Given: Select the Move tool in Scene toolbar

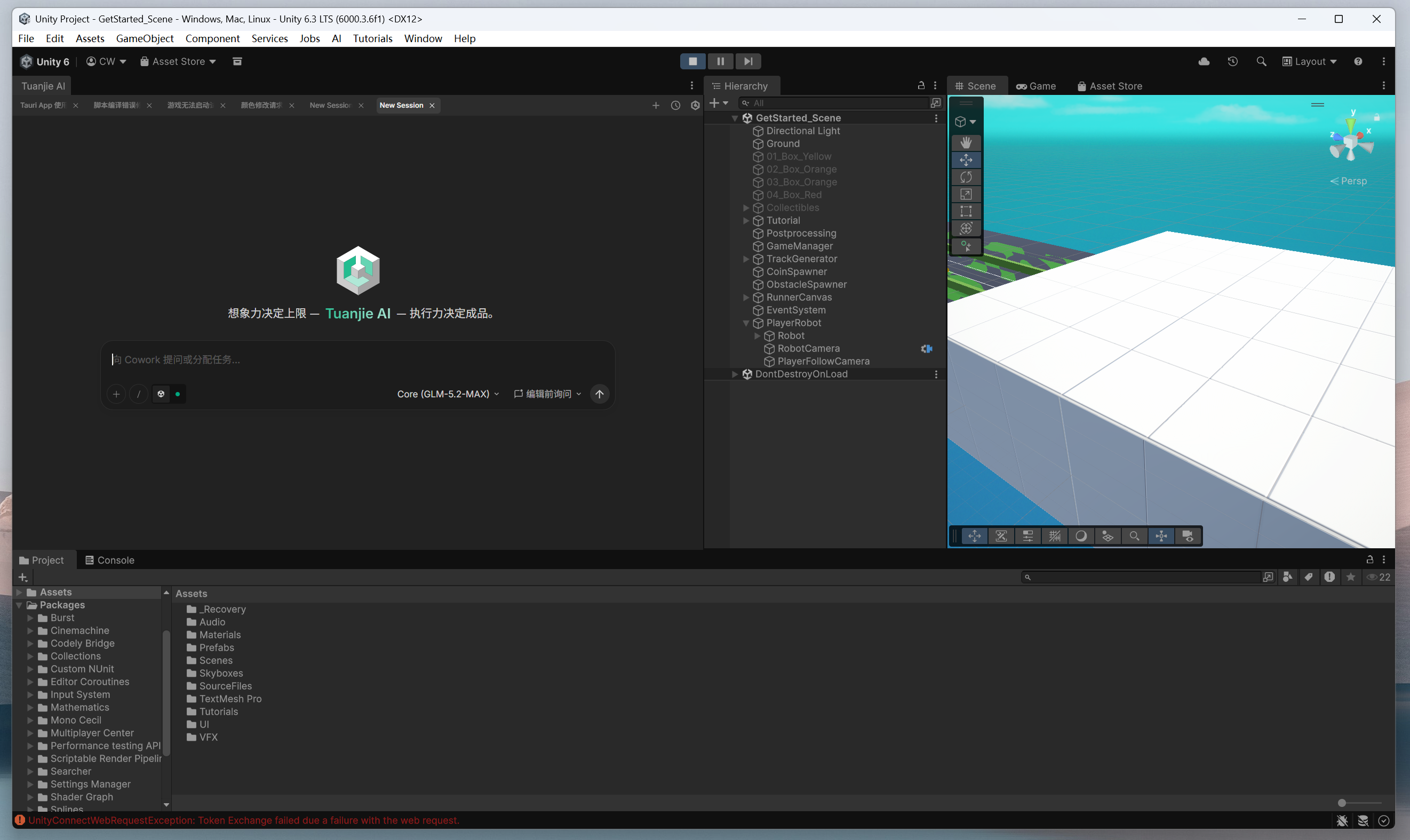Looking at the screenshot, I should coord(966,160).
